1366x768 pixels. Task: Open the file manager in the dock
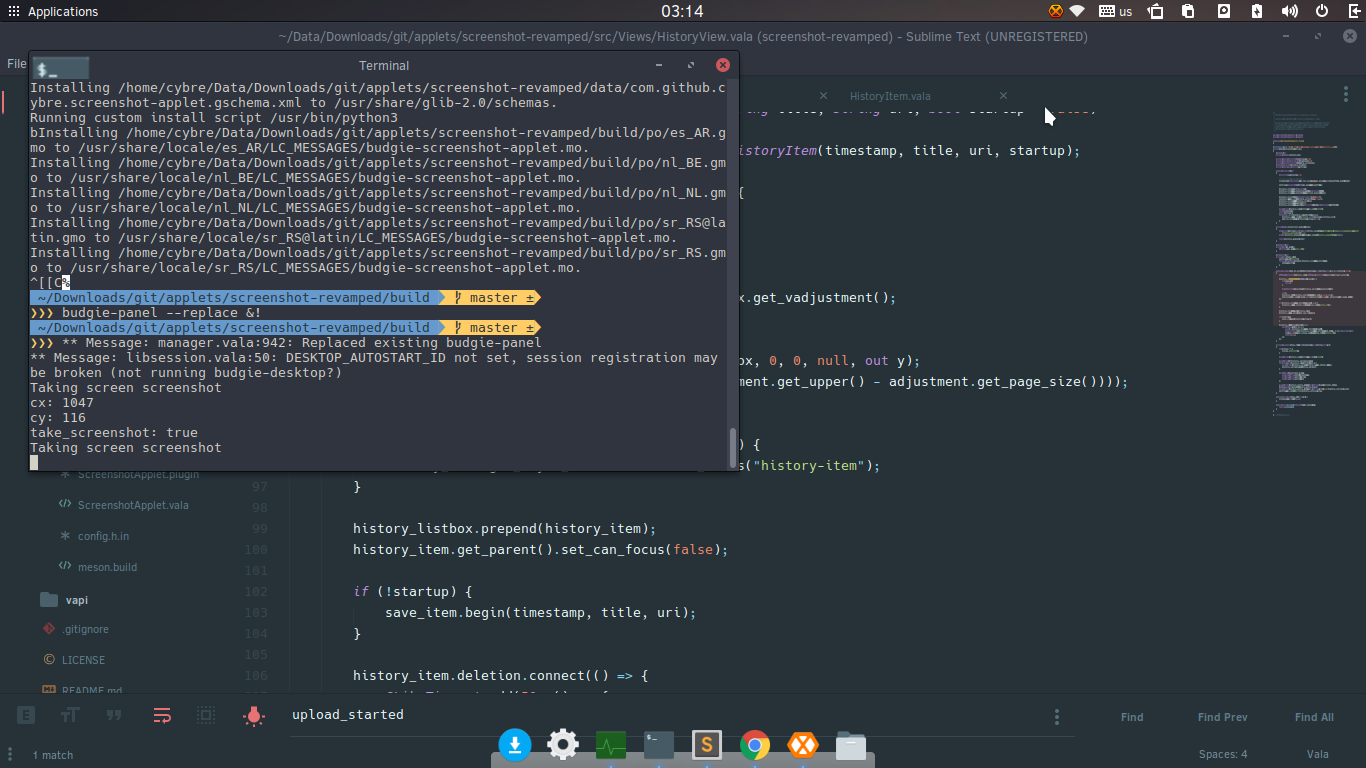[851, 745]
